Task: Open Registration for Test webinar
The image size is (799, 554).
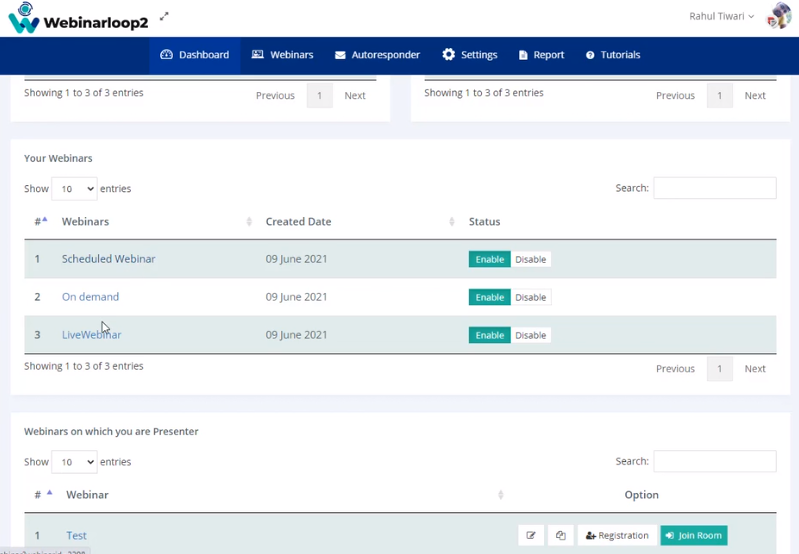Action: coord(617,535)
